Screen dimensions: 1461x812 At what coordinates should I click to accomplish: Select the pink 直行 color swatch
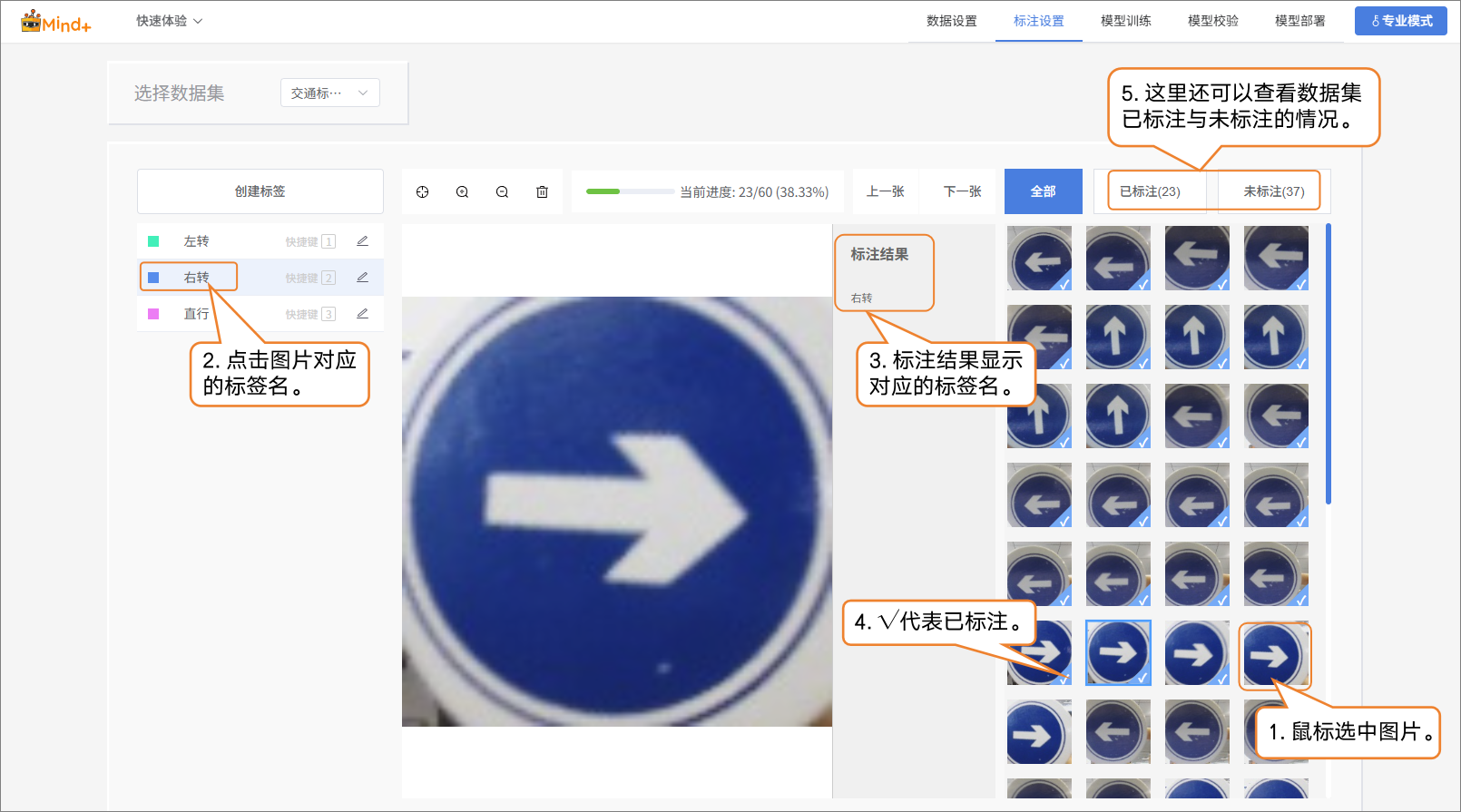(153, 314)
